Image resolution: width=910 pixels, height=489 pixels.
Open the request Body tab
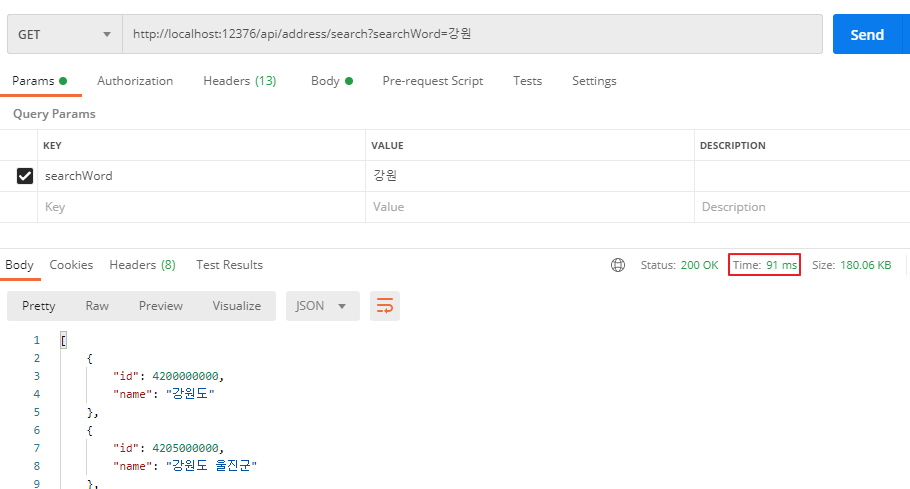pos(332,81)
